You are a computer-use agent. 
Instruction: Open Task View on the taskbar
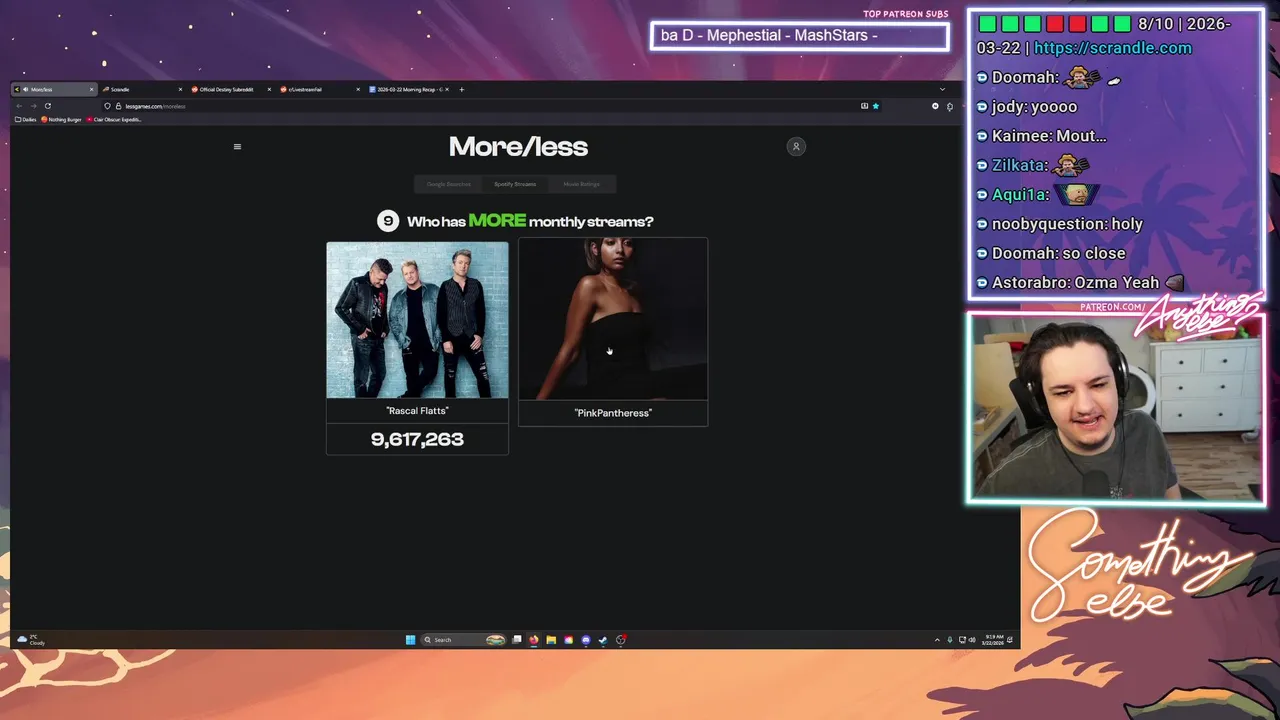tap(517, 640)
